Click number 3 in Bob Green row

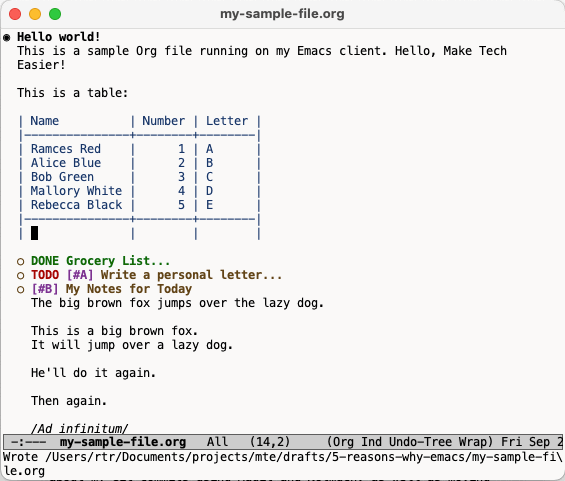[x=181, y=177]
